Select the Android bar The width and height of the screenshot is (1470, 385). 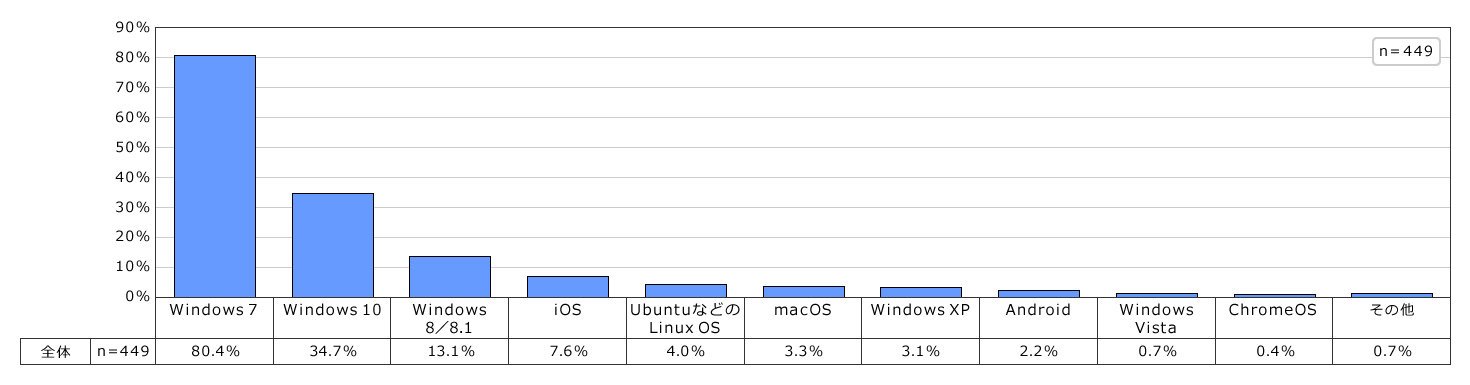coord(1040,293)
